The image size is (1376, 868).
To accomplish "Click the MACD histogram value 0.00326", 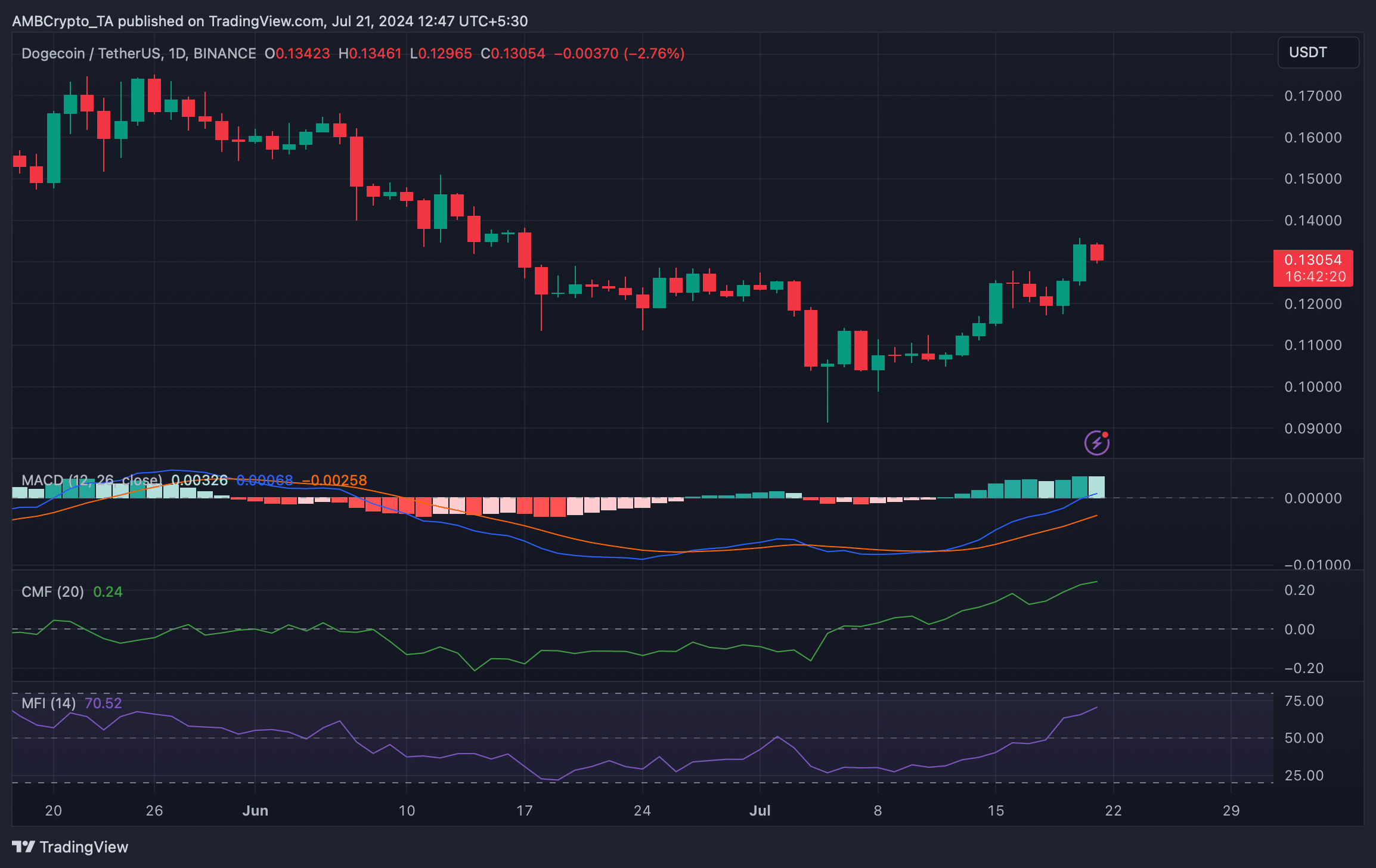I will [199, 480].
